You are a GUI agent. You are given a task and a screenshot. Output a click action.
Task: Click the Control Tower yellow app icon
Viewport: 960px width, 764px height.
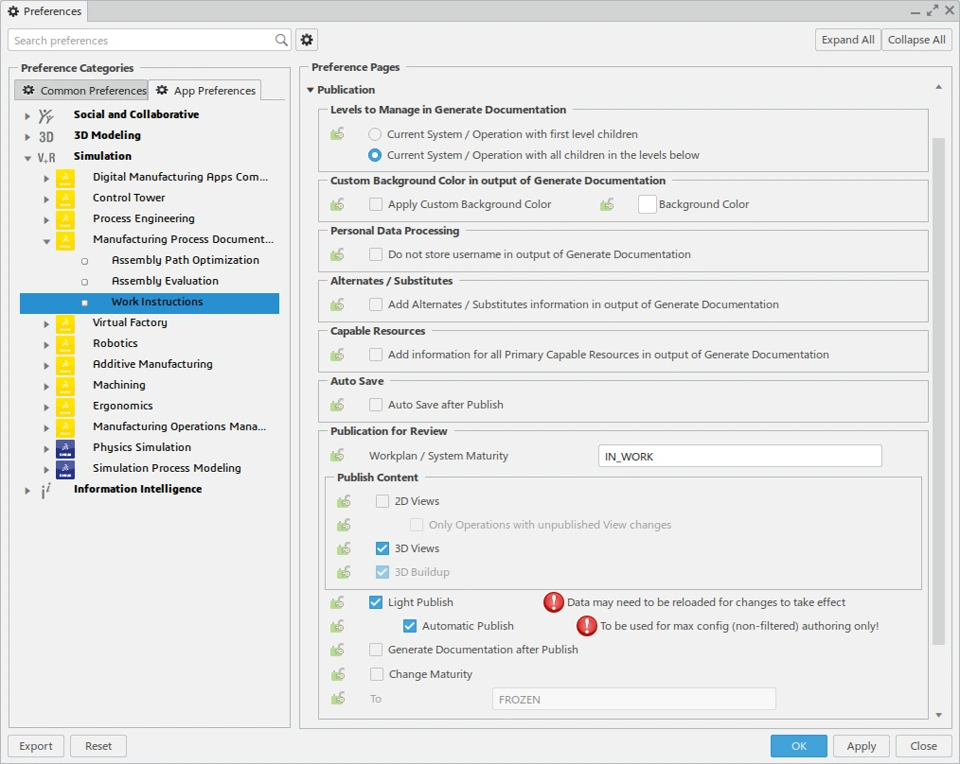click(x=65, y=198)
